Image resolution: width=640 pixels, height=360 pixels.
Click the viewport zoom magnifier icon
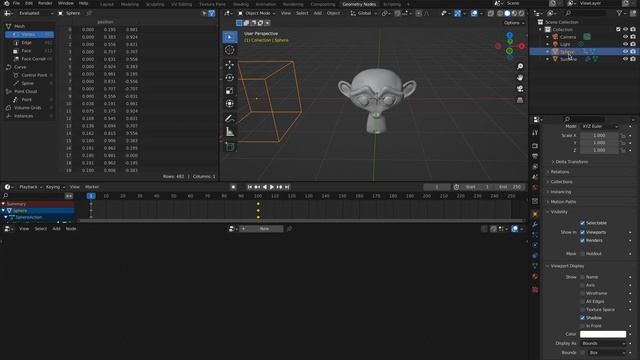click(520, 66)
